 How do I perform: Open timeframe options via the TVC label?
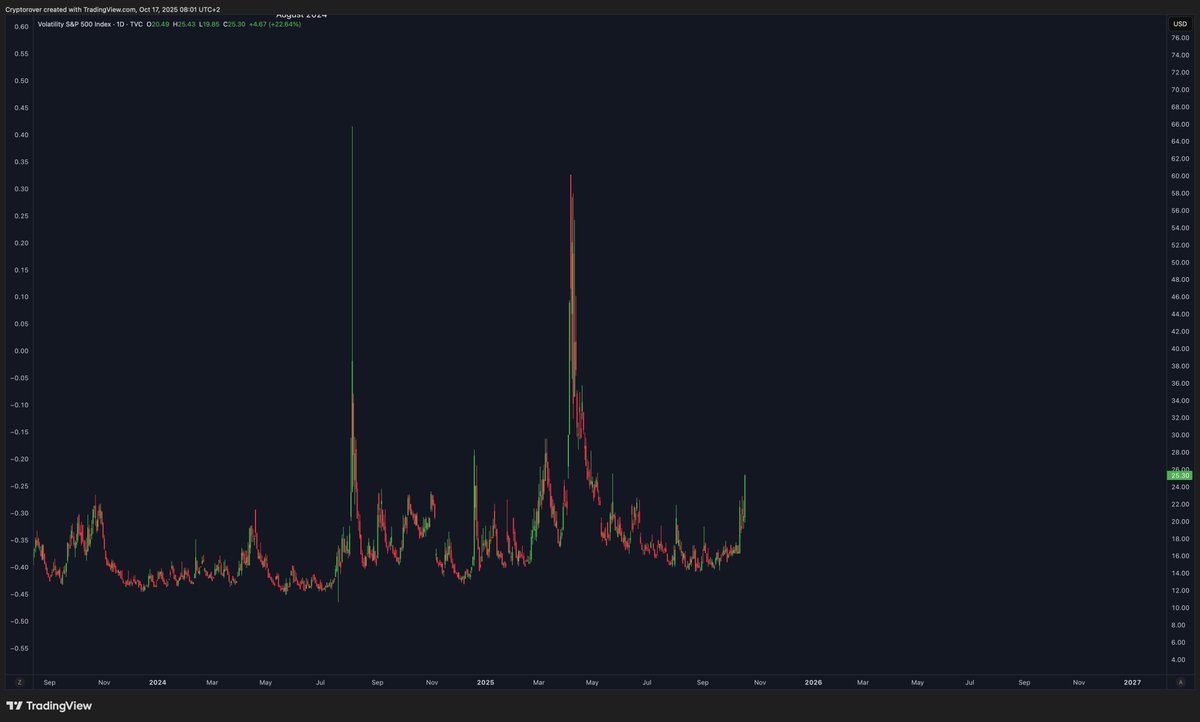135,23
